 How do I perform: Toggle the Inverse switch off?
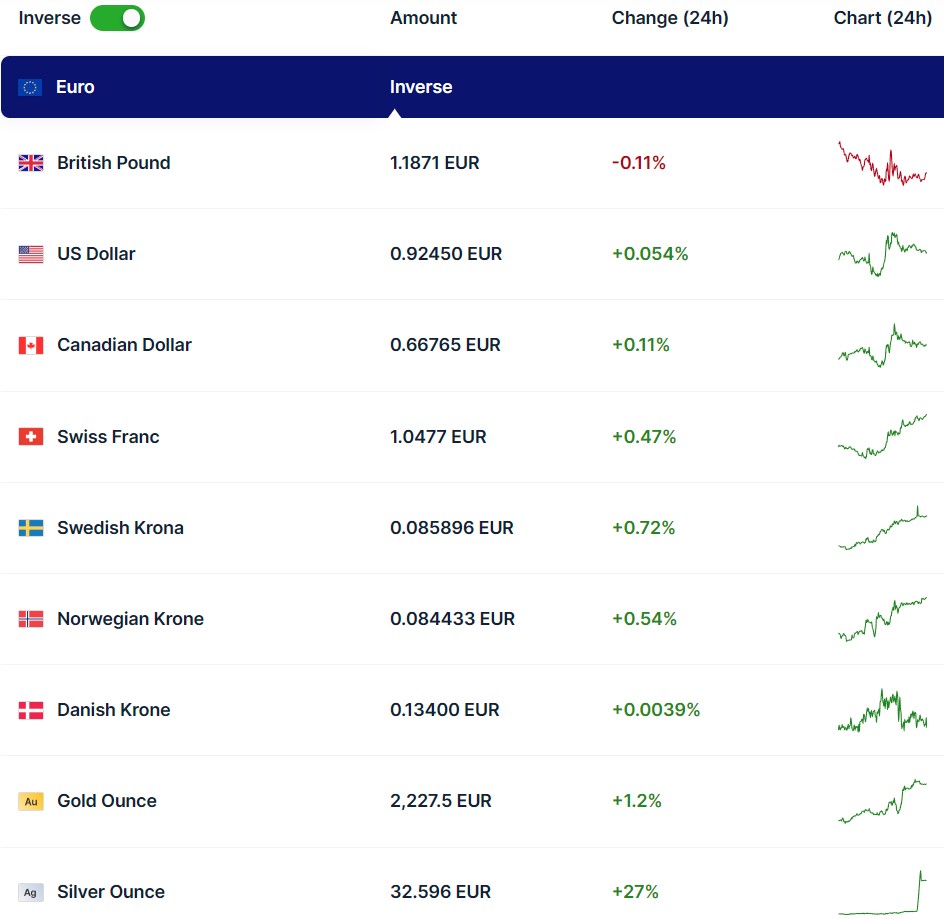[117, 18]
